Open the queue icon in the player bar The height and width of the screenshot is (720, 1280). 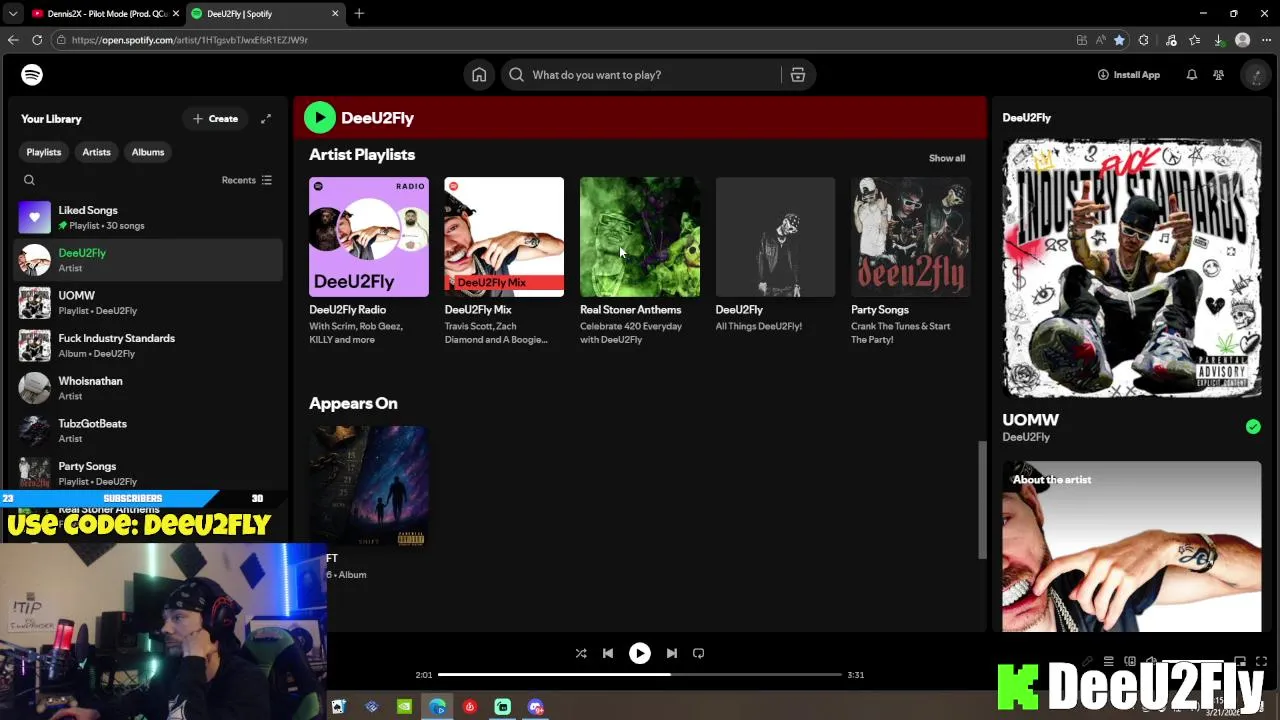[1108, 662]
